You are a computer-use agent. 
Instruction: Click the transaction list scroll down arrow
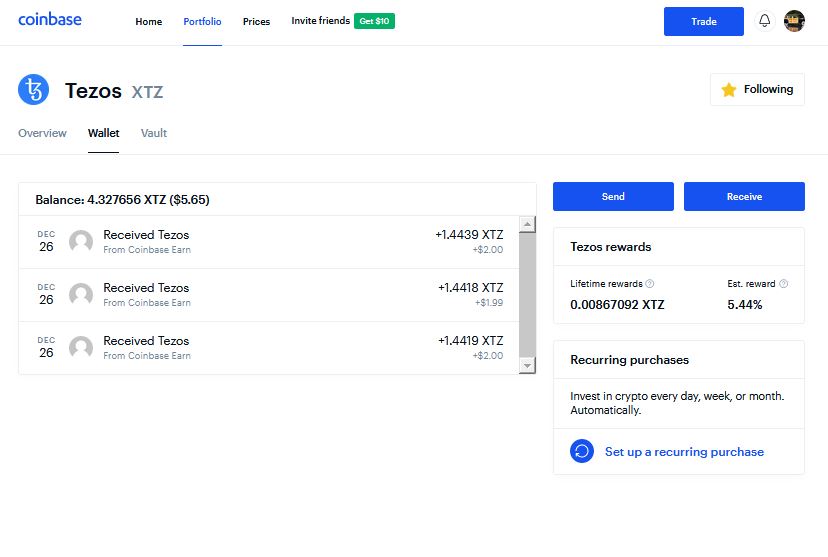click(x=527, y=365)
